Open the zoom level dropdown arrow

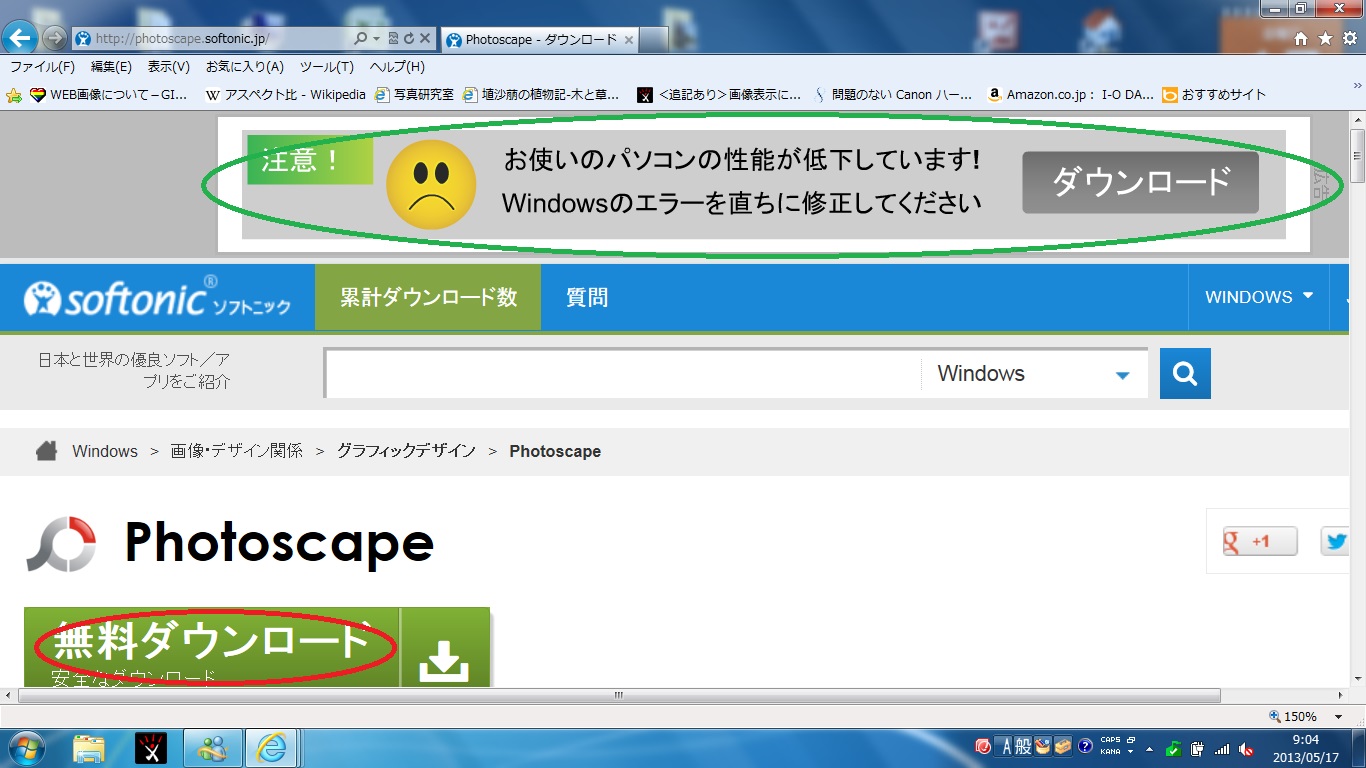coord(1338,717)
